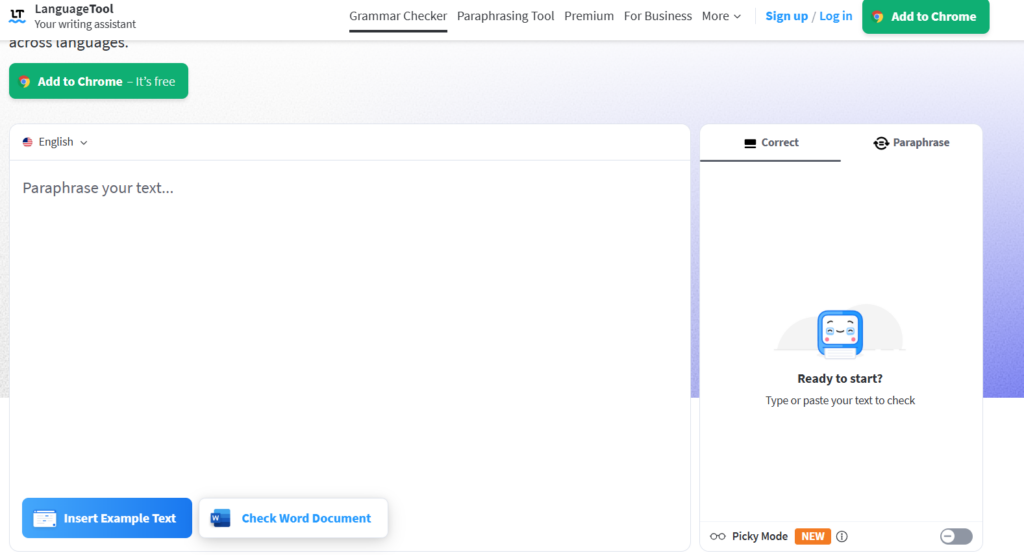Click the NEW badge beside Picky Mode

pos(812,536)
